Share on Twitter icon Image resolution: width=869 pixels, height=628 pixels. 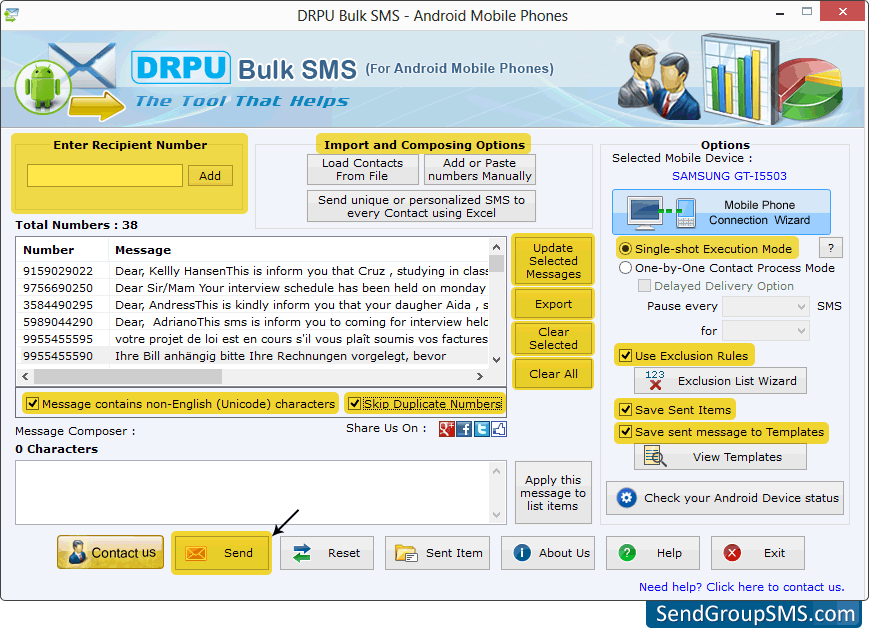pyautogui.click(x=482, y=429)
